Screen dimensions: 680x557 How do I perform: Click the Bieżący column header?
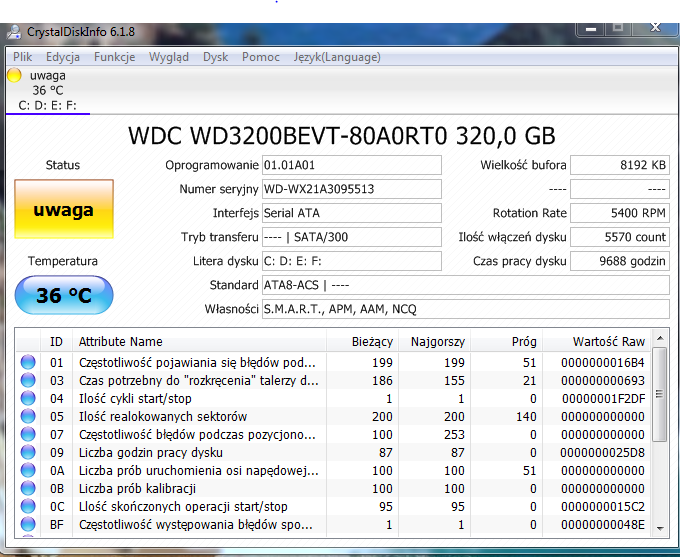[362, 342]
